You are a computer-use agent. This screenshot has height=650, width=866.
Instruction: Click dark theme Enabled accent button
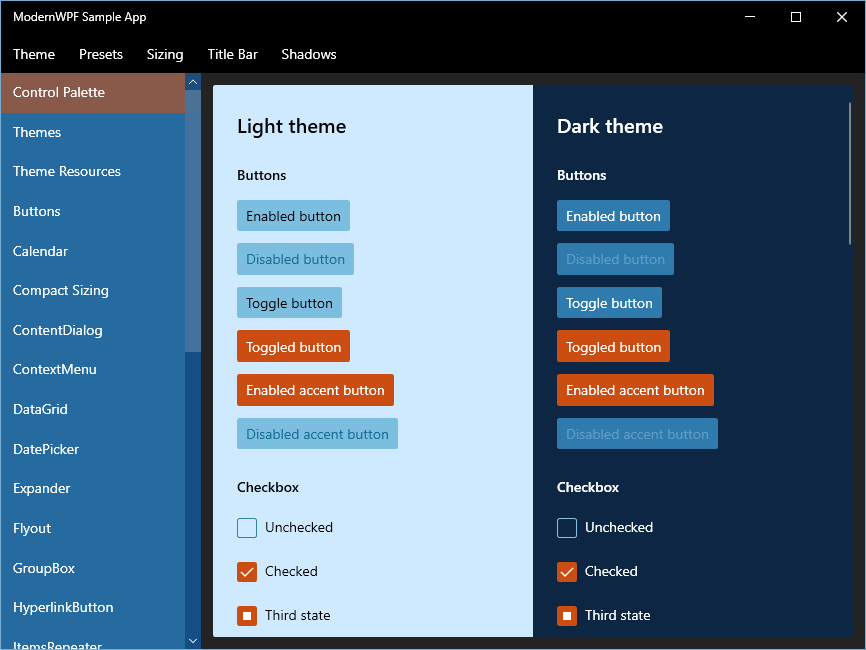click(x=635, y=390)
